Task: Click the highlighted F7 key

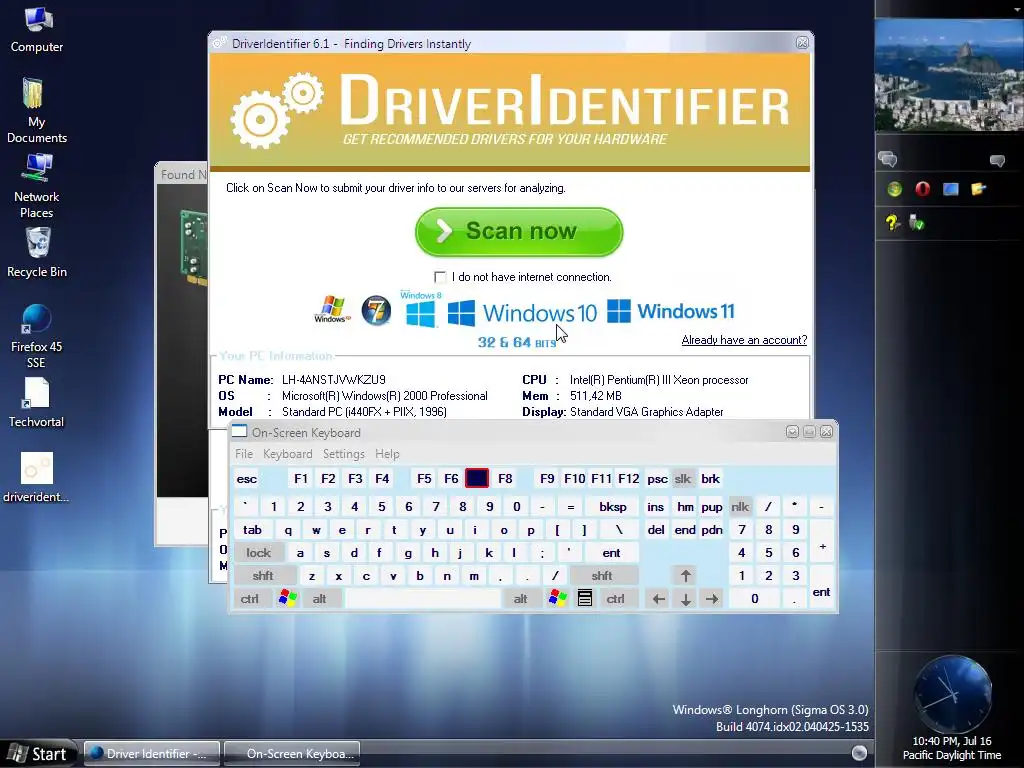Action: (x=477, y=479)
